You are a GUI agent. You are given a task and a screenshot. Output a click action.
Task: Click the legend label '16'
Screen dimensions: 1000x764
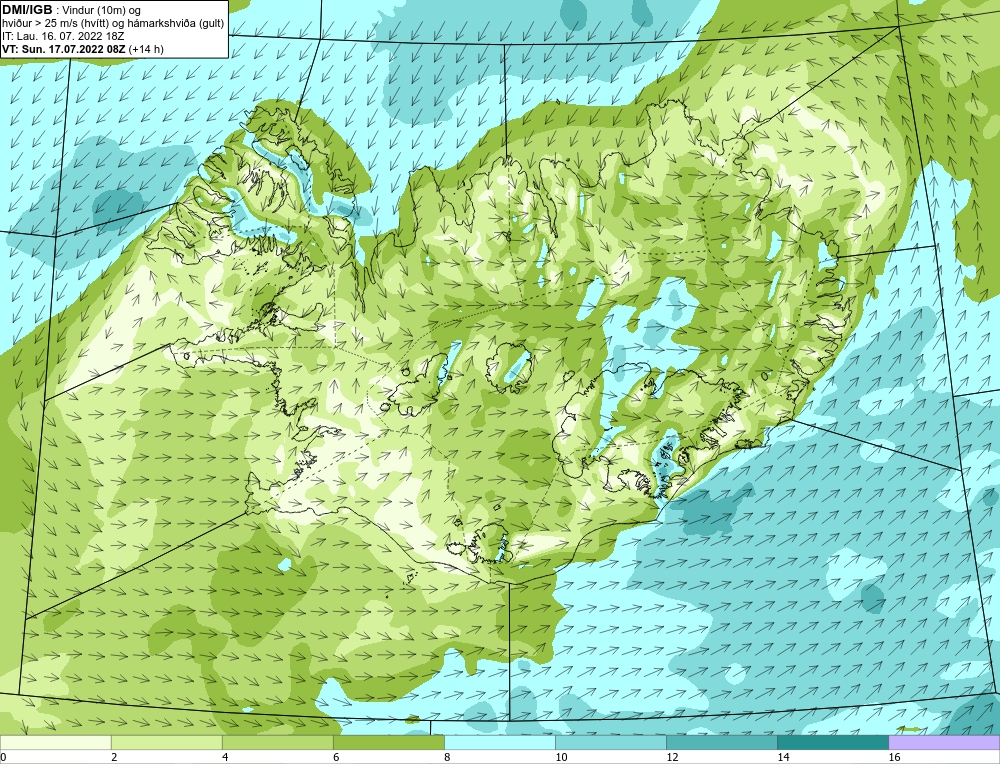pos(894,757)
